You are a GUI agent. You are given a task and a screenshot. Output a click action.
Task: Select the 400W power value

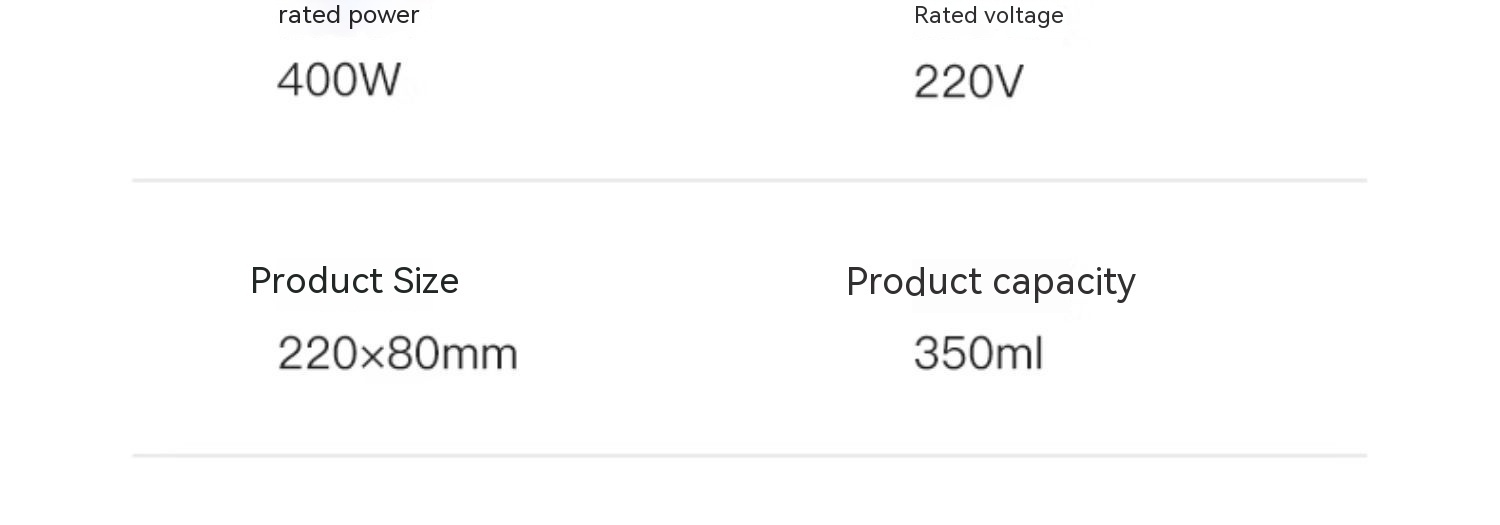(339, 80)
